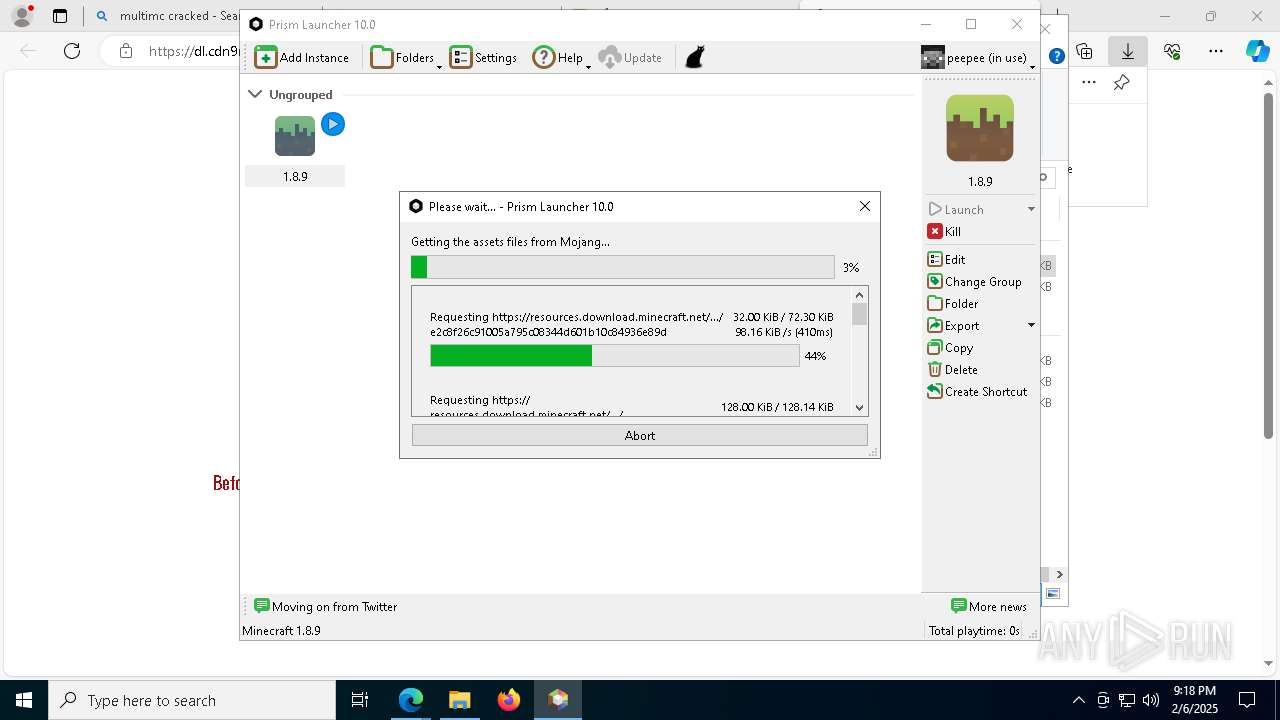Close the Please wait dialog

(x=865, y=206)
